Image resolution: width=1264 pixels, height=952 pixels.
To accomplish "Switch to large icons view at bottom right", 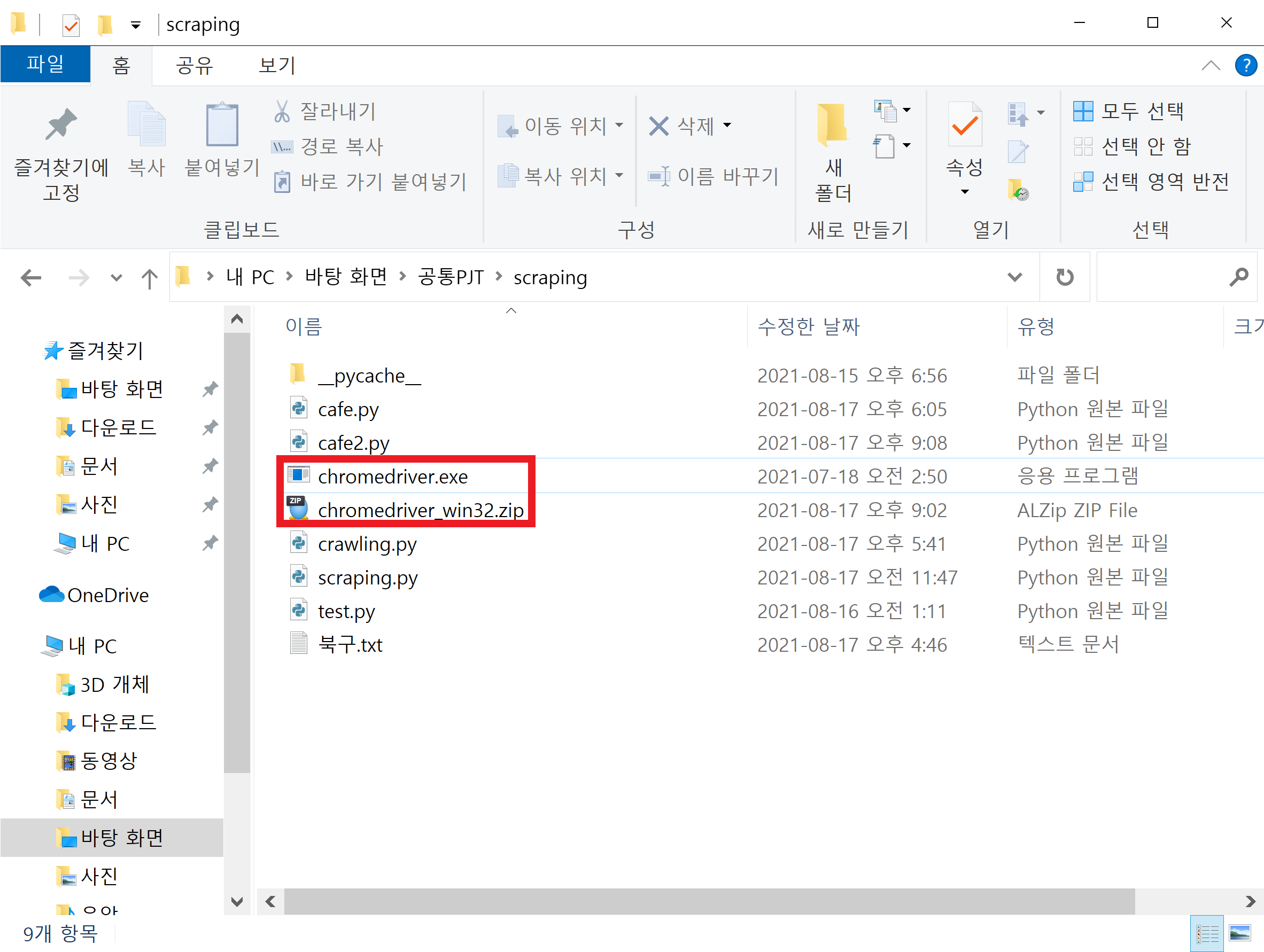I will [x=1240, y=933].
